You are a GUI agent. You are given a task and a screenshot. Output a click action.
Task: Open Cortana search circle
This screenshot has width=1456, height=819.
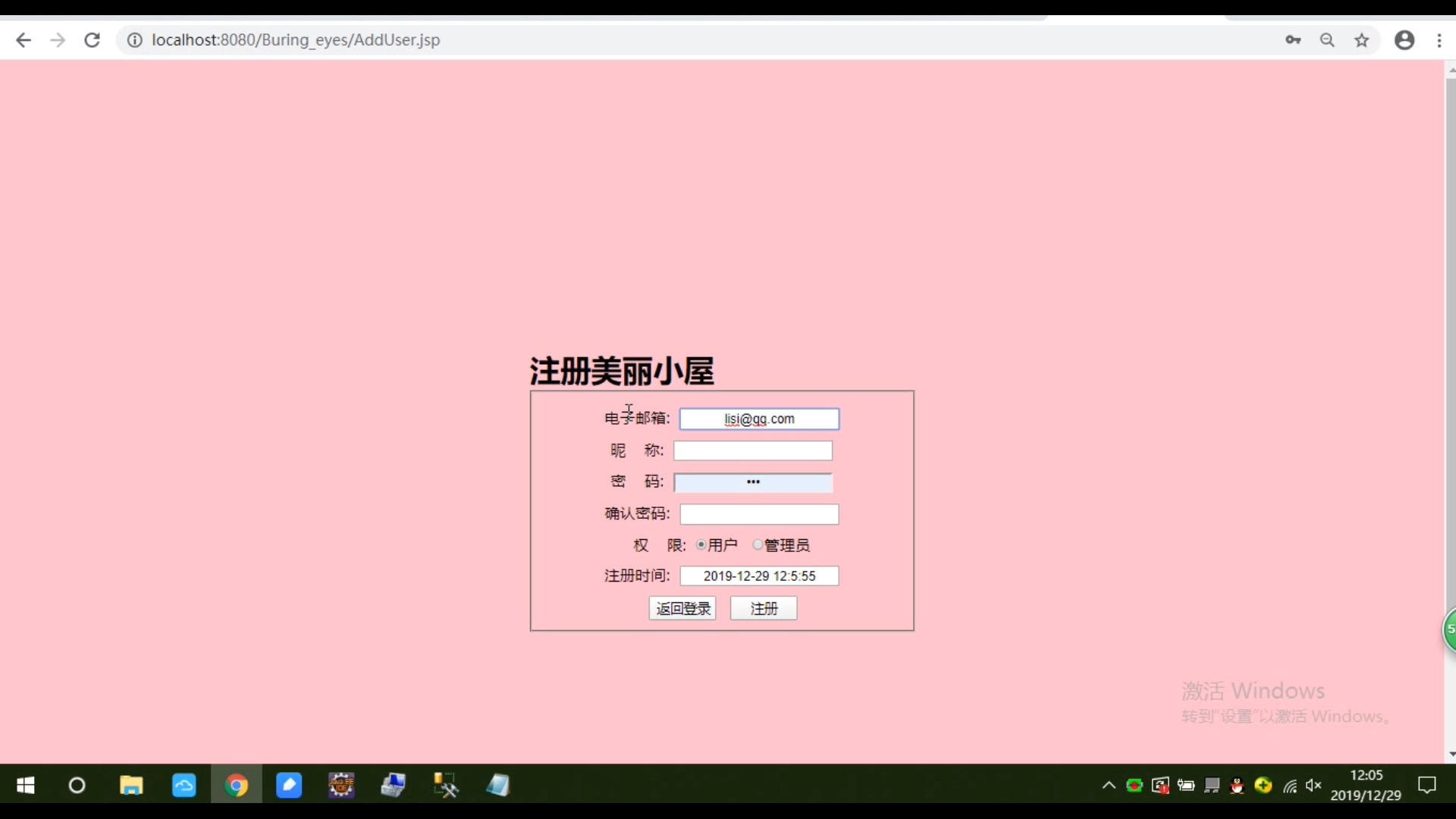[x=77, y=786]
